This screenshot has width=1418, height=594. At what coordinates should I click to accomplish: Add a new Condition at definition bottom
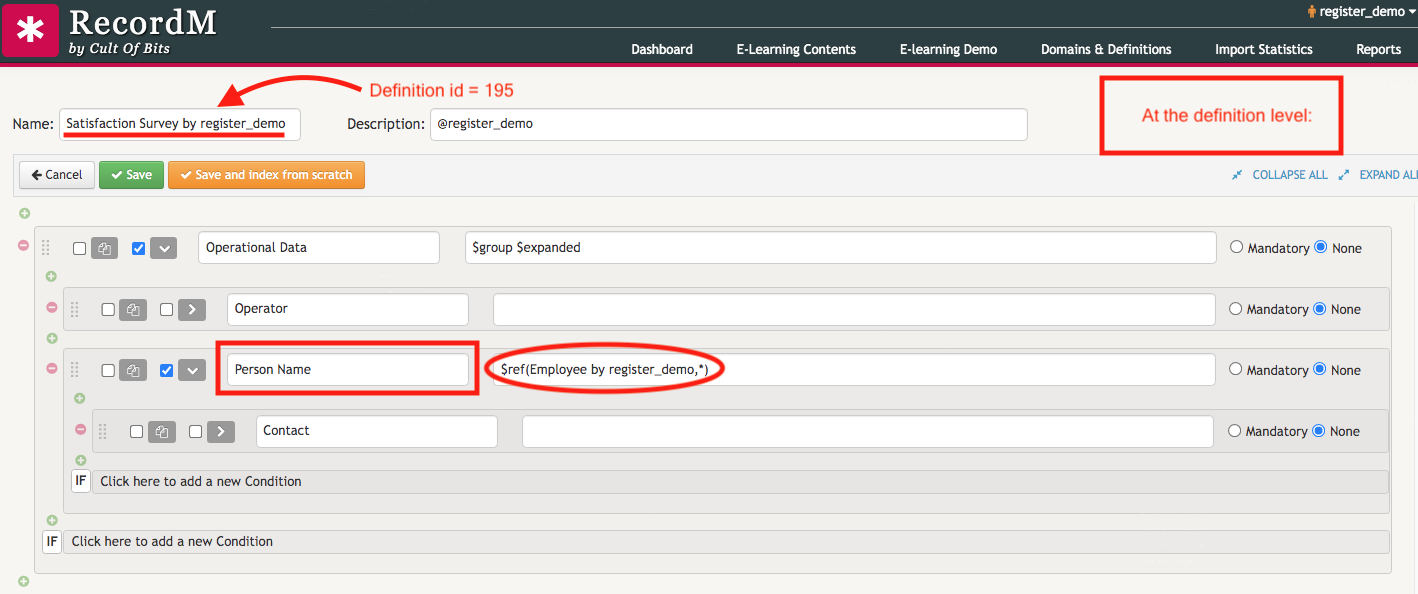coord(726,542)
